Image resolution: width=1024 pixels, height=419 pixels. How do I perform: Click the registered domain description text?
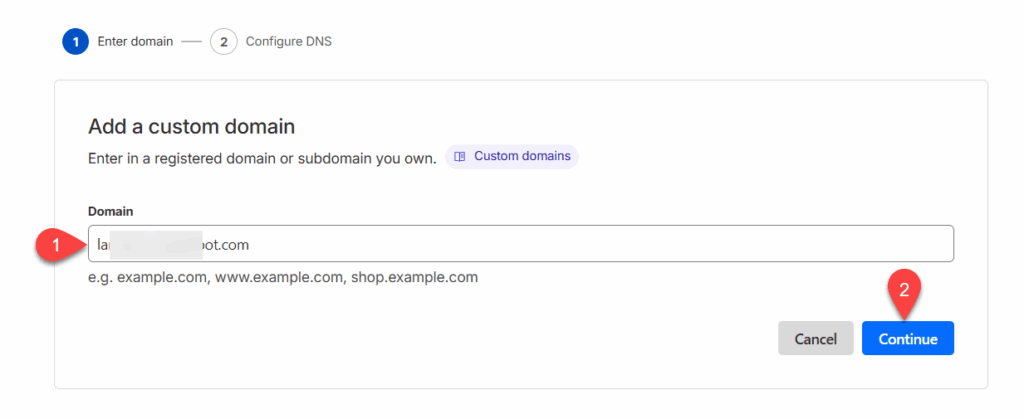tap(262, 157)
